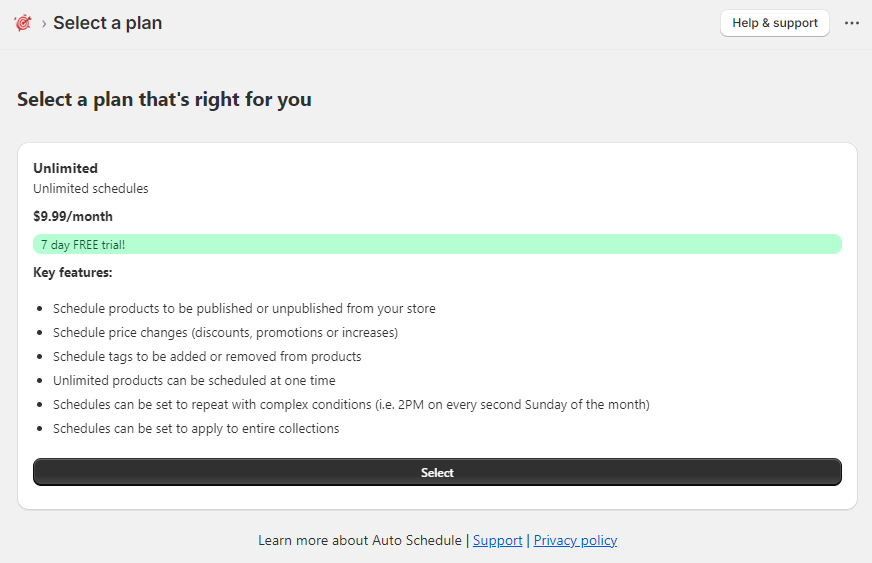
Task: Open the Privacy policy link
Action: 575,540
